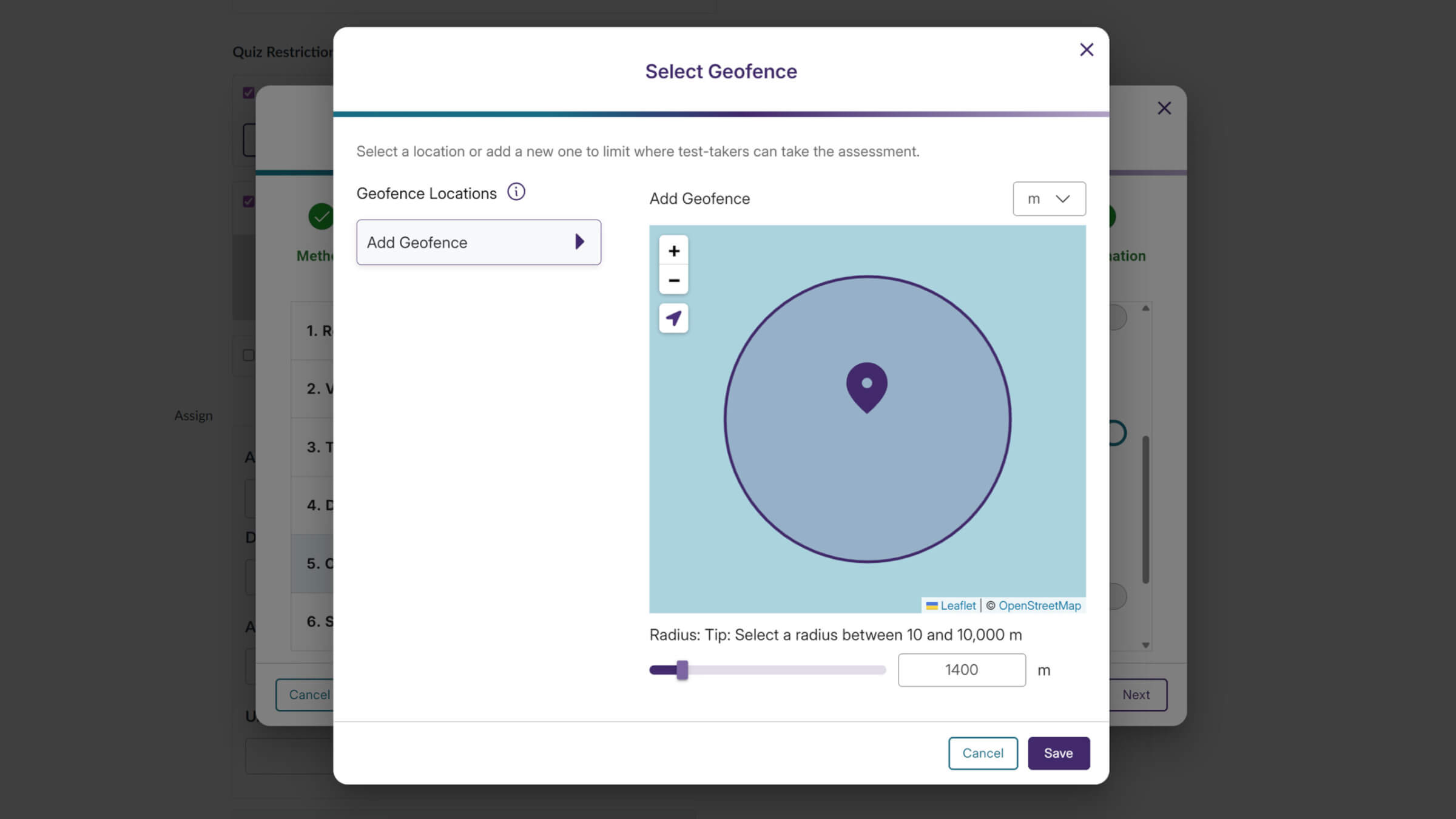Use the locate-me arrow on the map

pyautogui.click(x=673, y=318)
